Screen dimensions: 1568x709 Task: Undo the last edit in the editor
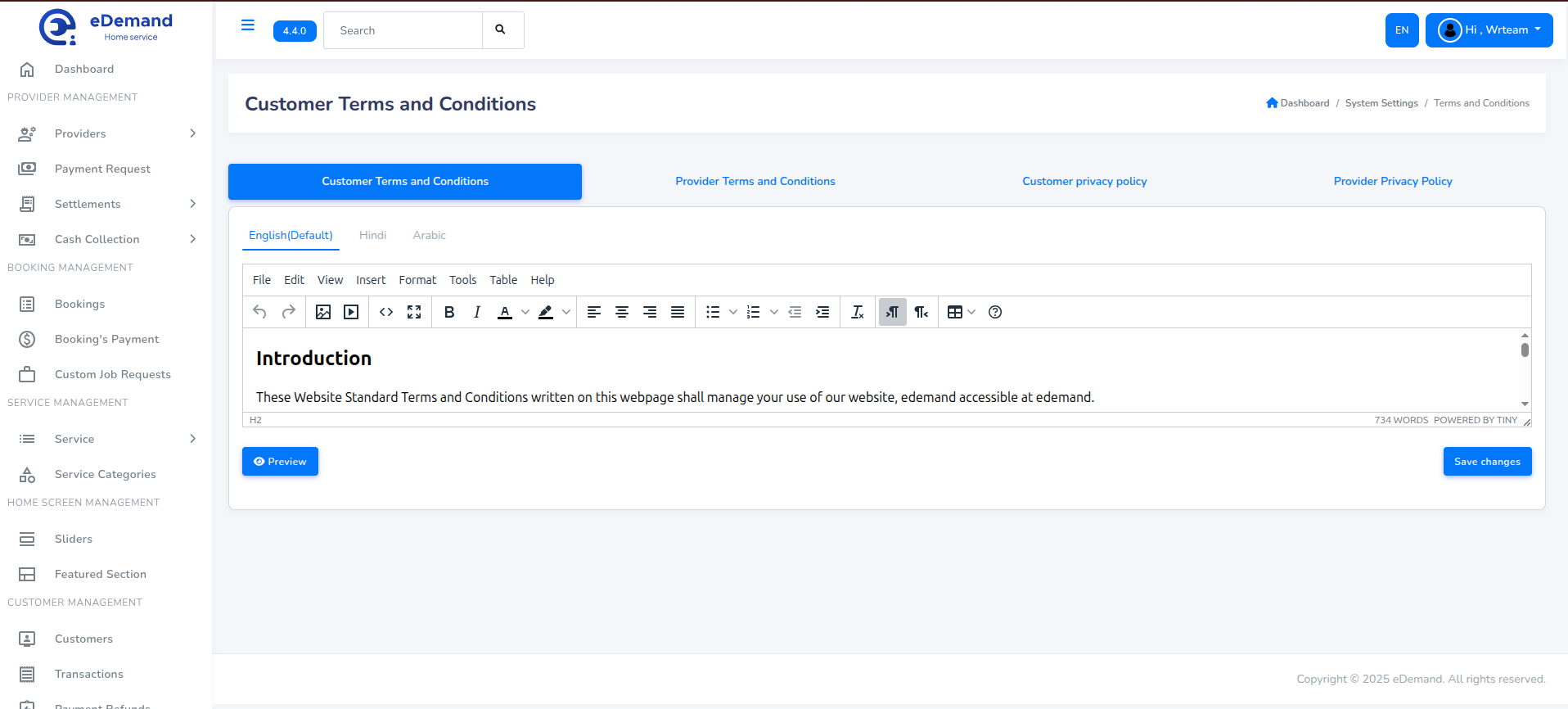pyautogui.click(x=259, y=312)
